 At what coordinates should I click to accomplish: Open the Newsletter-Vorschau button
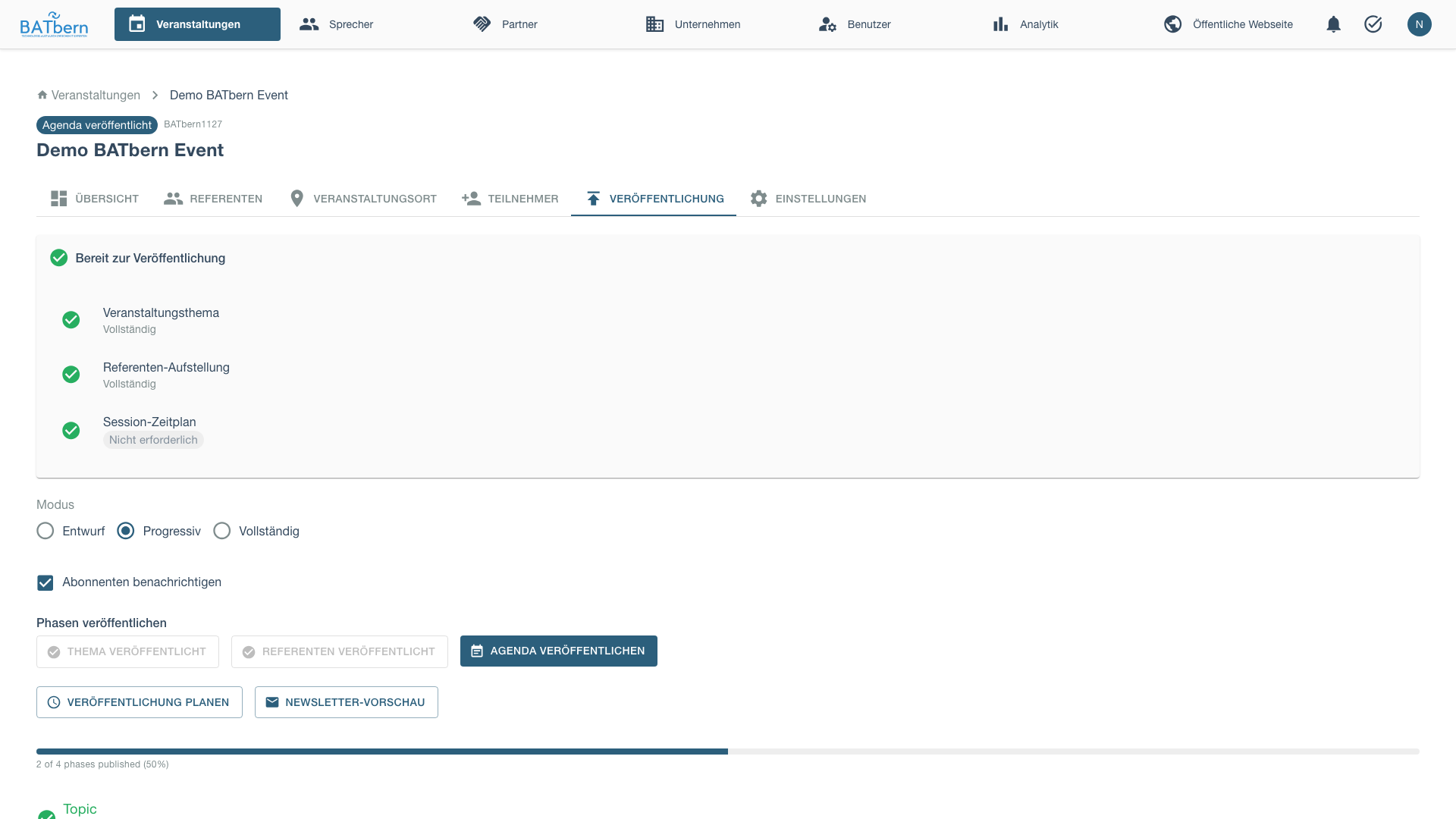347,702
